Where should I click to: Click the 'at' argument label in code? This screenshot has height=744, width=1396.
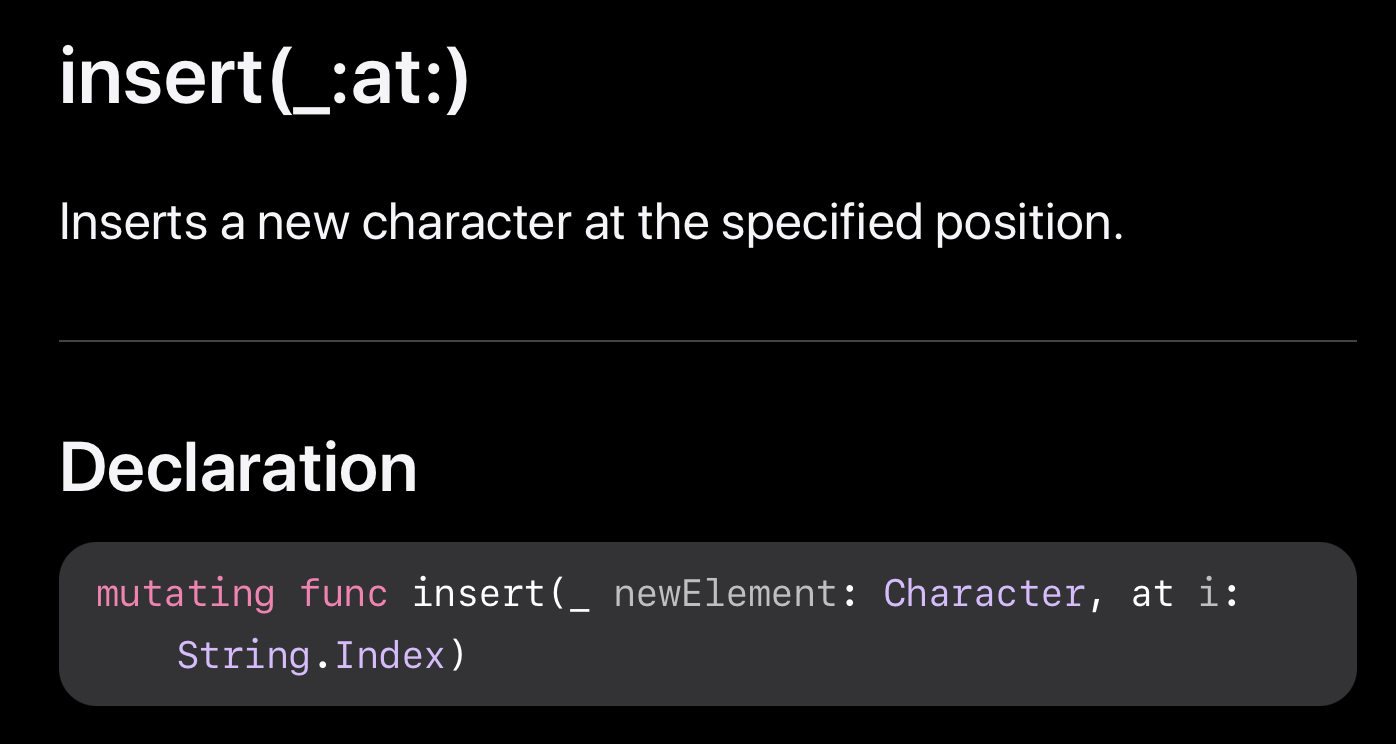click(1152, 594)
